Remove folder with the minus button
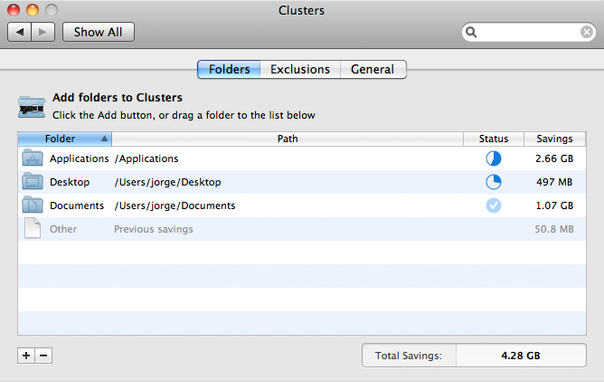This screenshot has height=382, width=604. (x=44, y=355)
